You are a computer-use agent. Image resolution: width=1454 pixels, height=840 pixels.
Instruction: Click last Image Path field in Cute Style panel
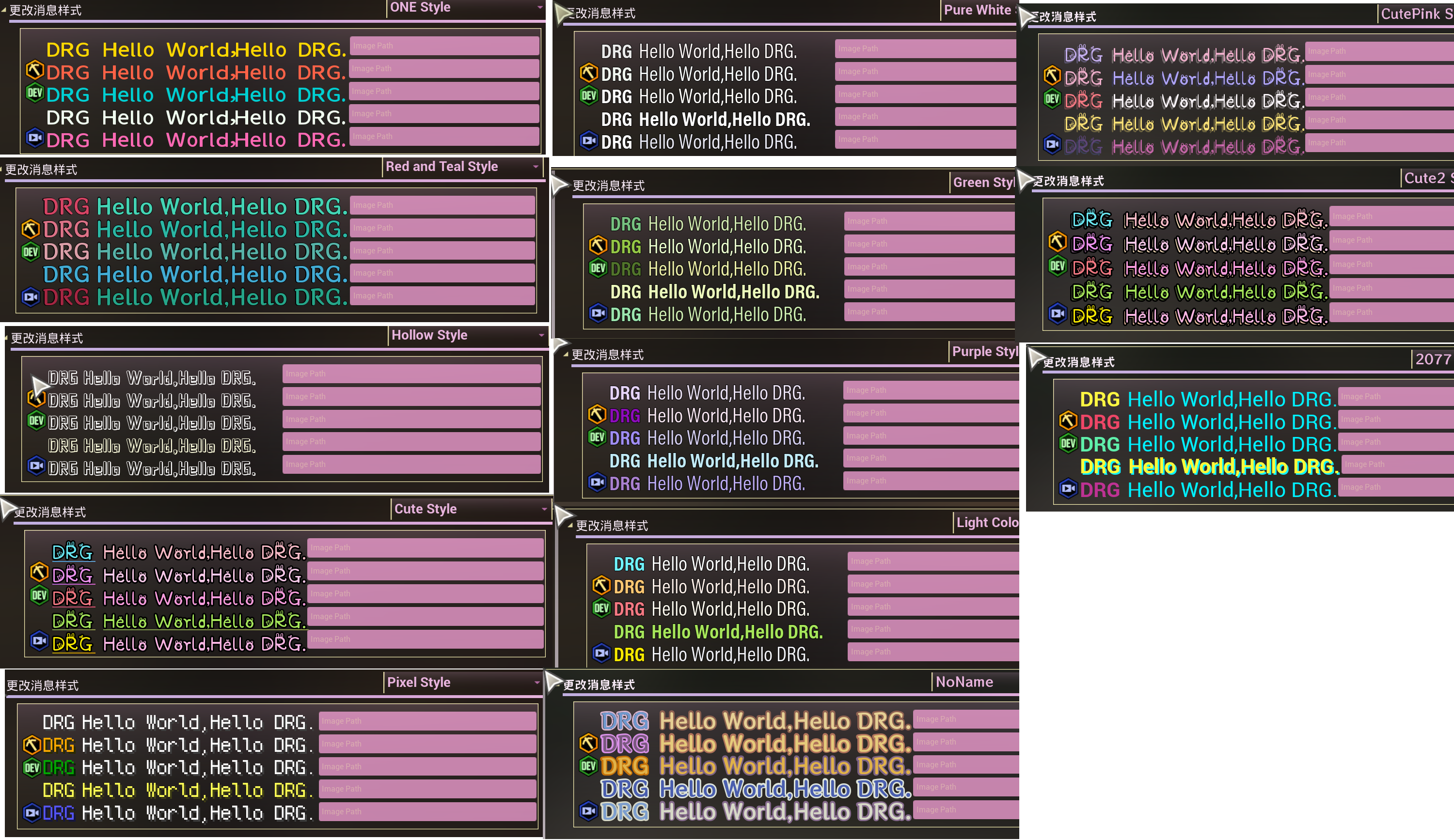click(425, 639)
